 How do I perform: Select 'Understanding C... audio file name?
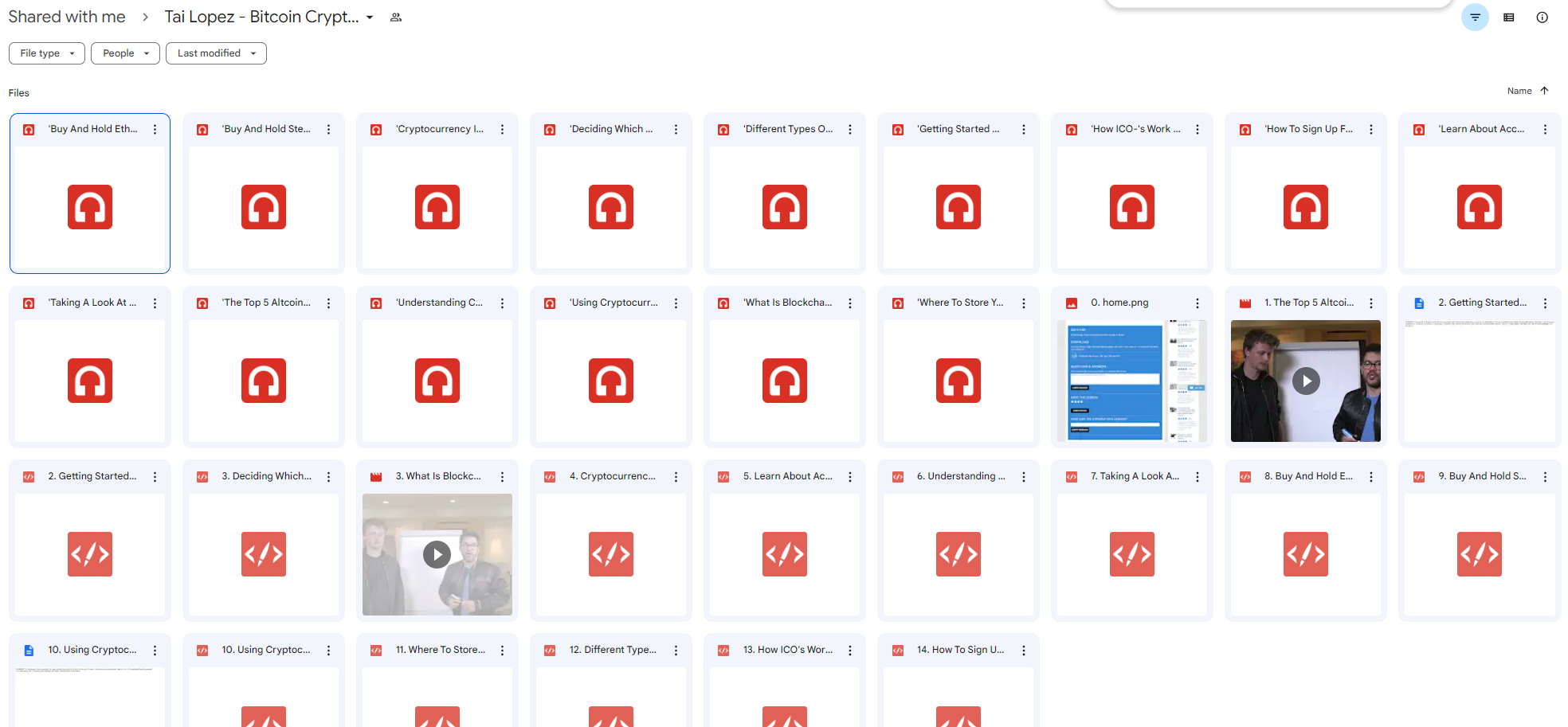[x=439, y=303]
